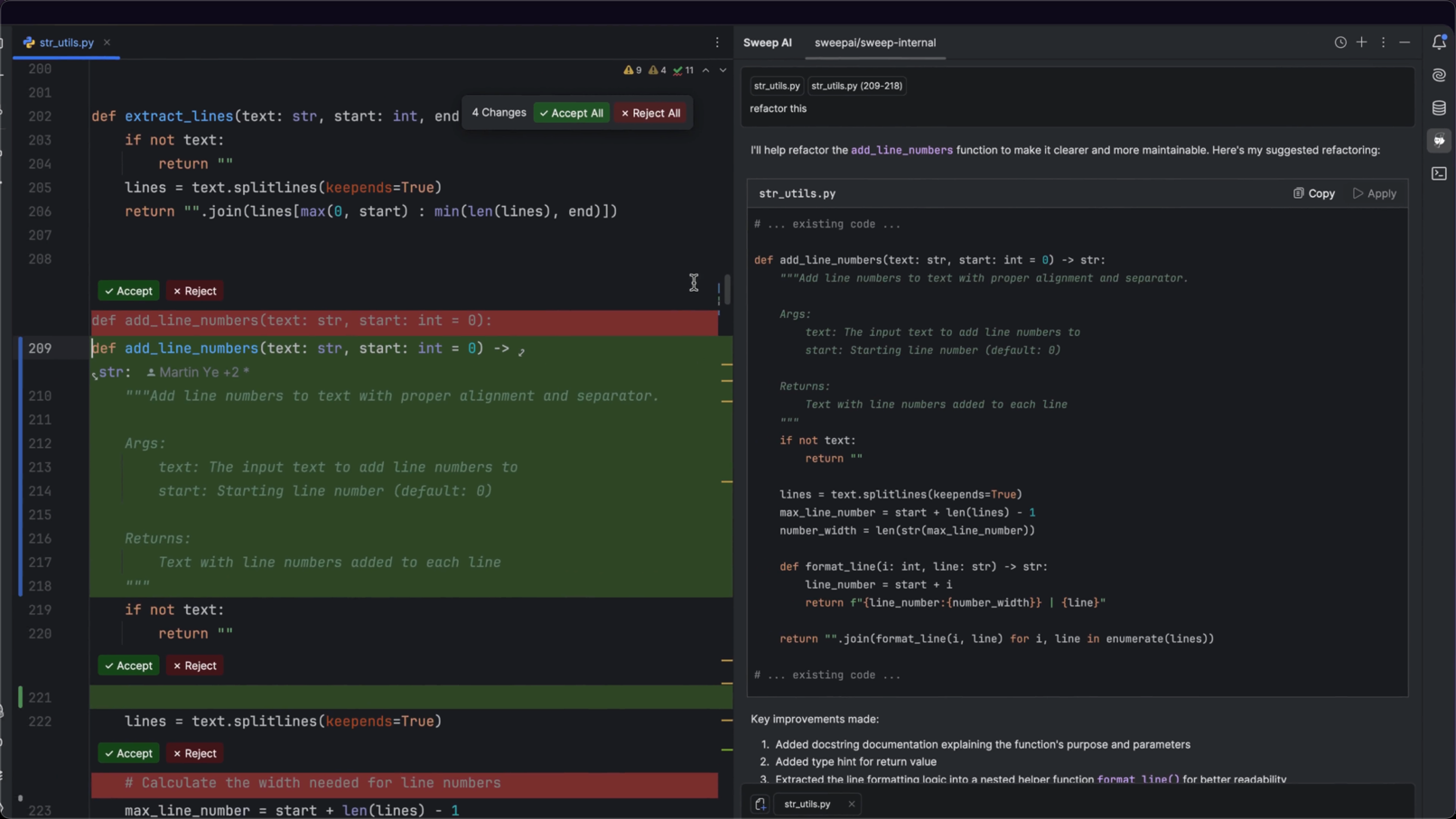Image resolution: width=1456 pixels, height=819 pixels.
Task: Reject the add_line_numbers signature change
Action: tap(195, 291)
